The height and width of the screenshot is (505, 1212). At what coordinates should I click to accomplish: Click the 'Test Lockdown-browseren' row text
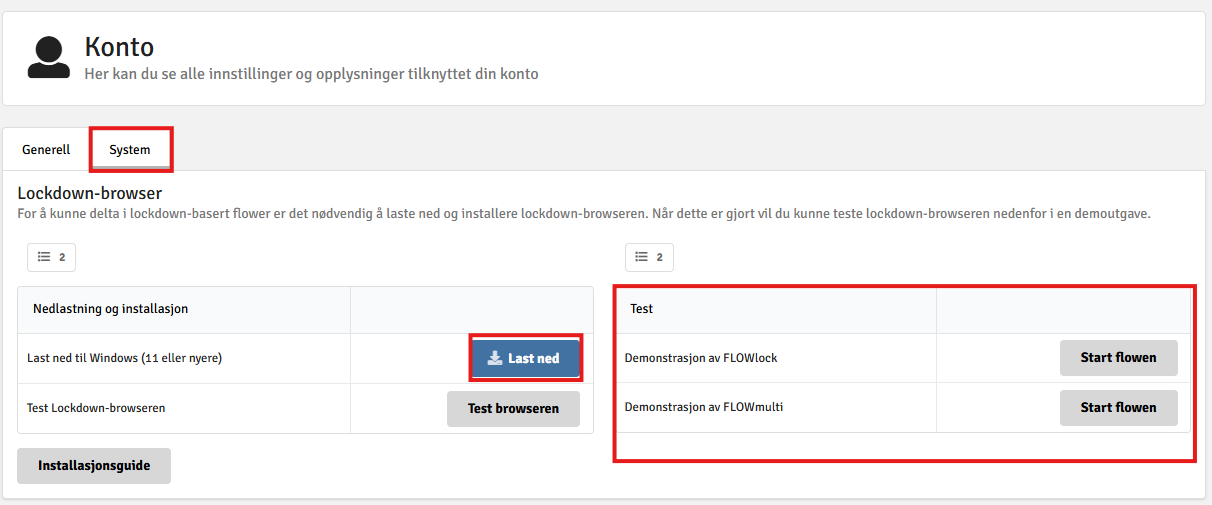click(x=96, y=408)
